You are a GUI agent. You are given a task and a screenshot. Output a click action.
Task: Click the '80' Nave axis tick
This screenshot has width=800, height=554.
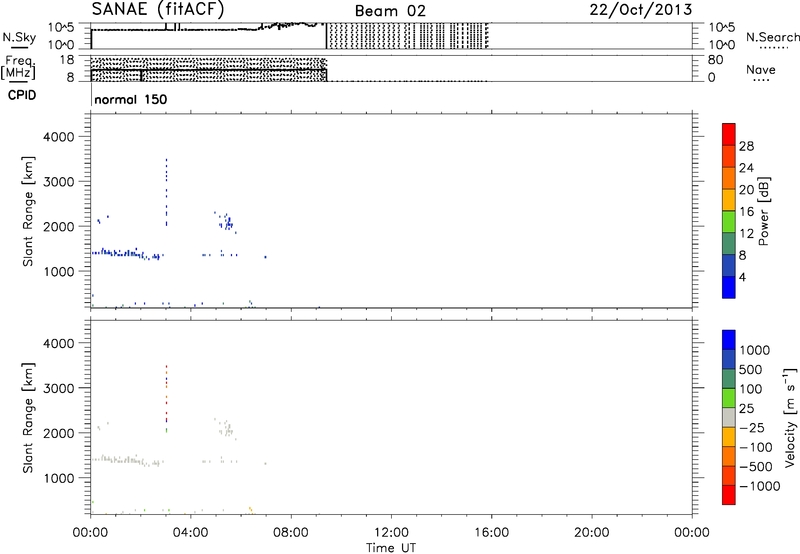tap(715, 60)
